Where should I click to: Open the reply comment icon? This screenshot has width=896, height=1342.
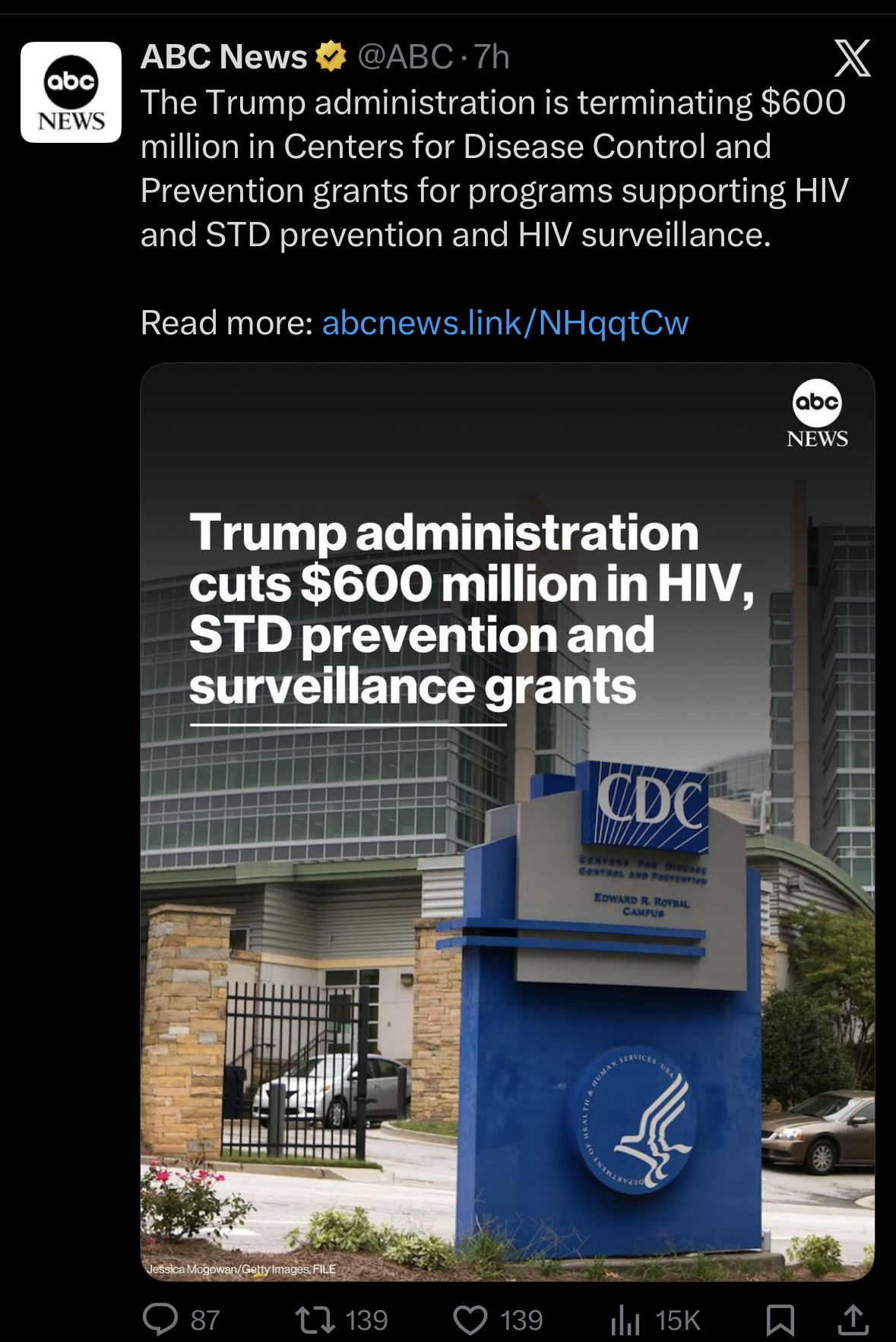coord(160,1320)
